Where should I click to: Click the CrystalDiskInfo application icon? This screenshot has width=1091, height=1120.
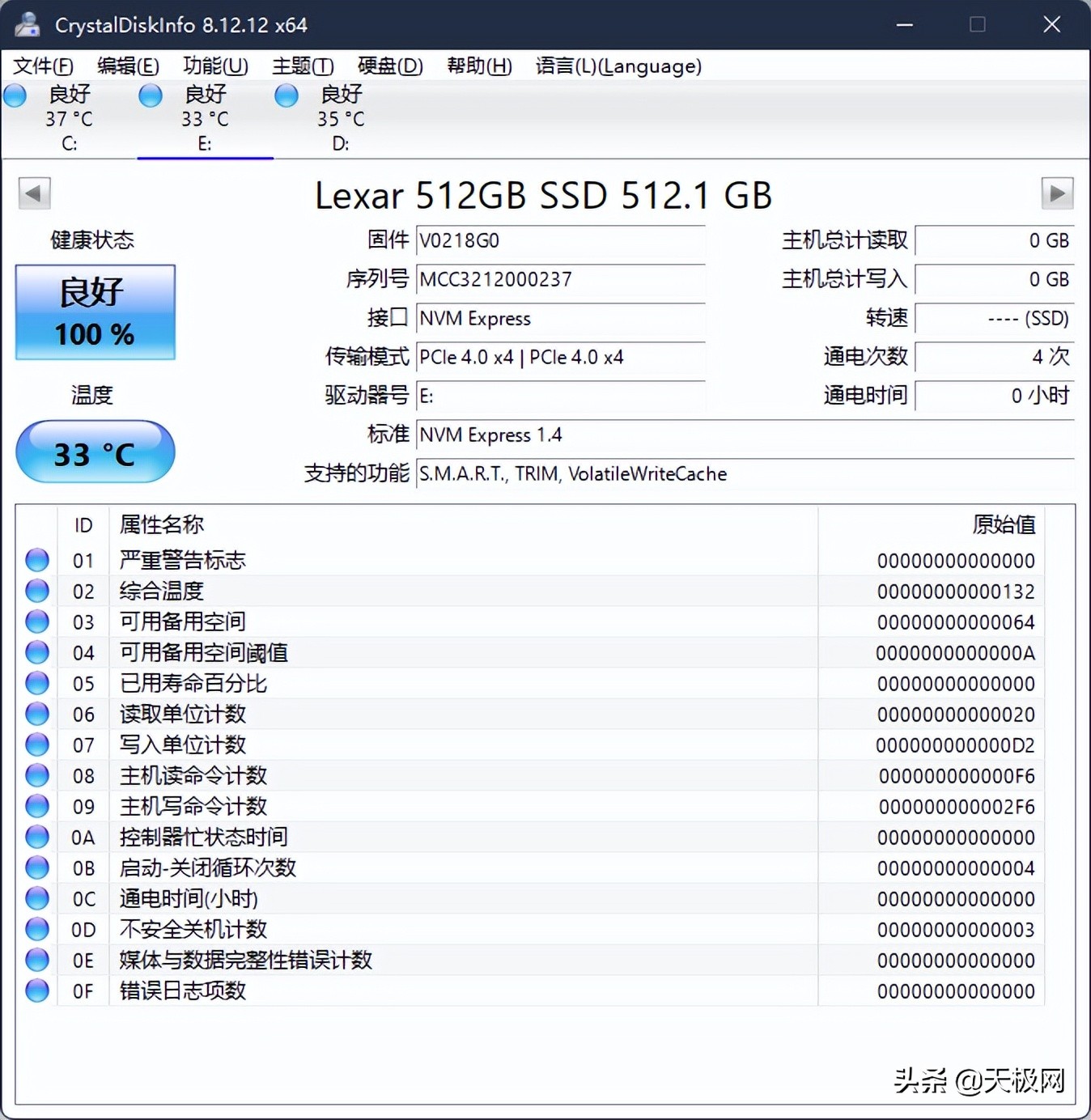(x=28, y=24)
